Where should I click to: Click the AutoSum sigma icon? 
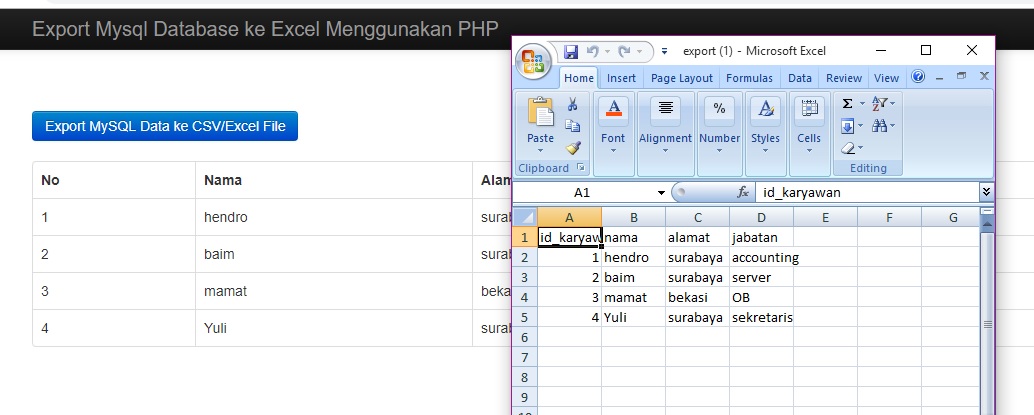click(848, 104)
